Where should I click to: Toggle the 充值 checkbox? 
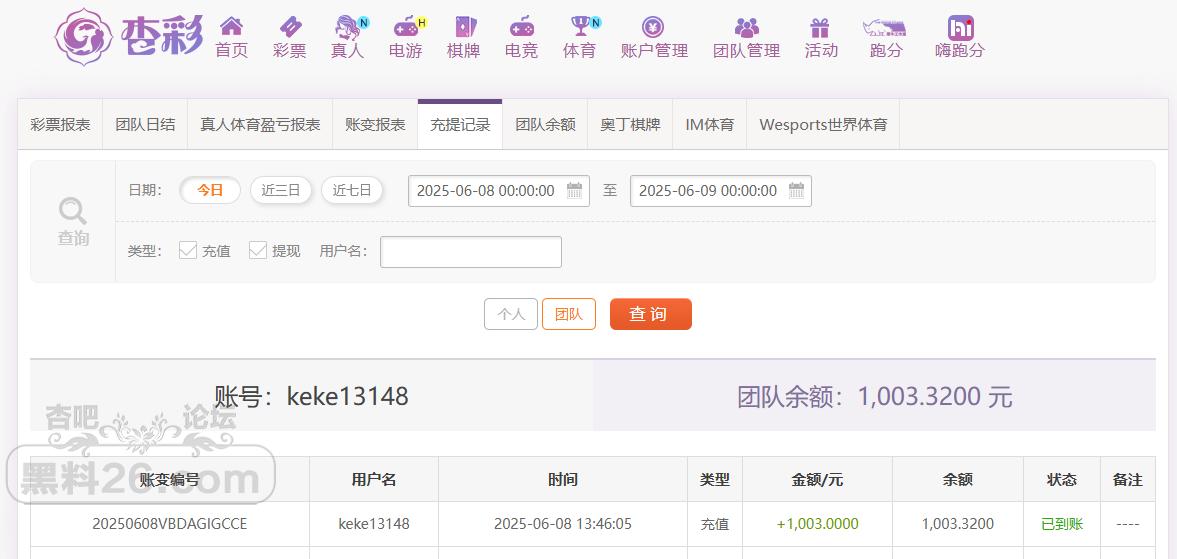coord(188,251)
